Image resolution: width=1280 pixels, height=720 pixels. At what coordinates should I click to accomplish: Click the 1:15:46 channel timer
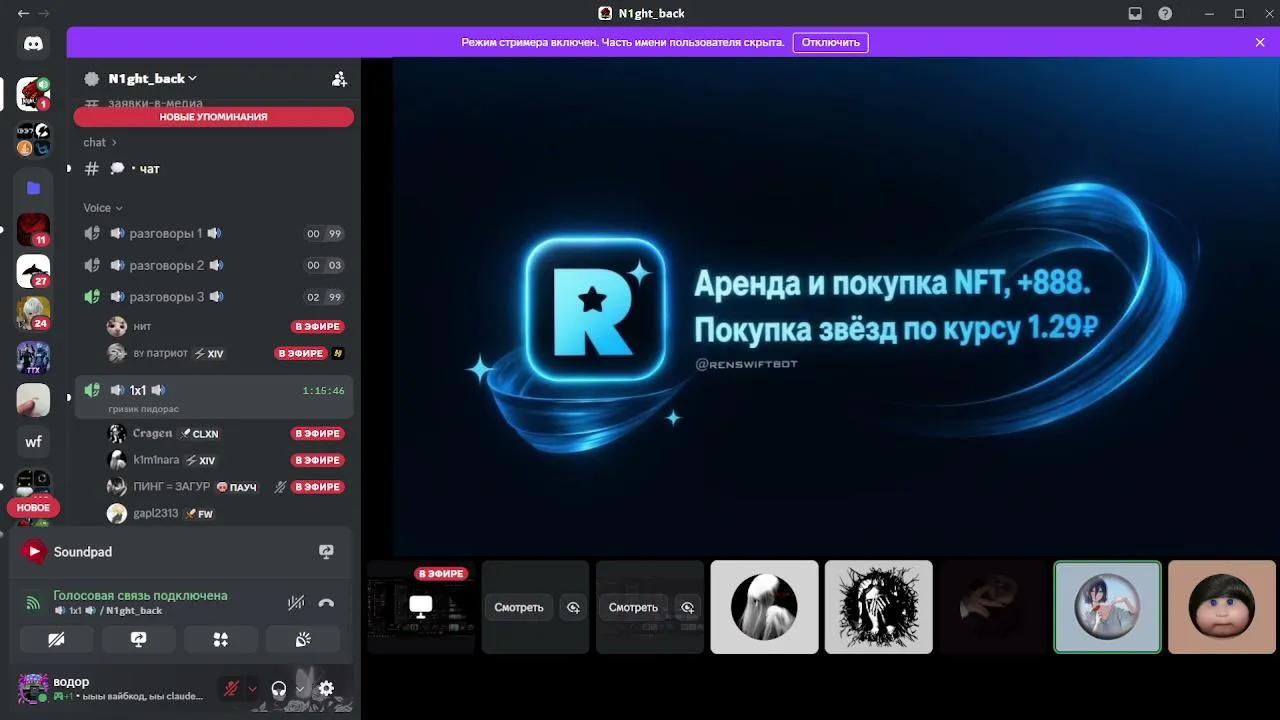point(323,391)
